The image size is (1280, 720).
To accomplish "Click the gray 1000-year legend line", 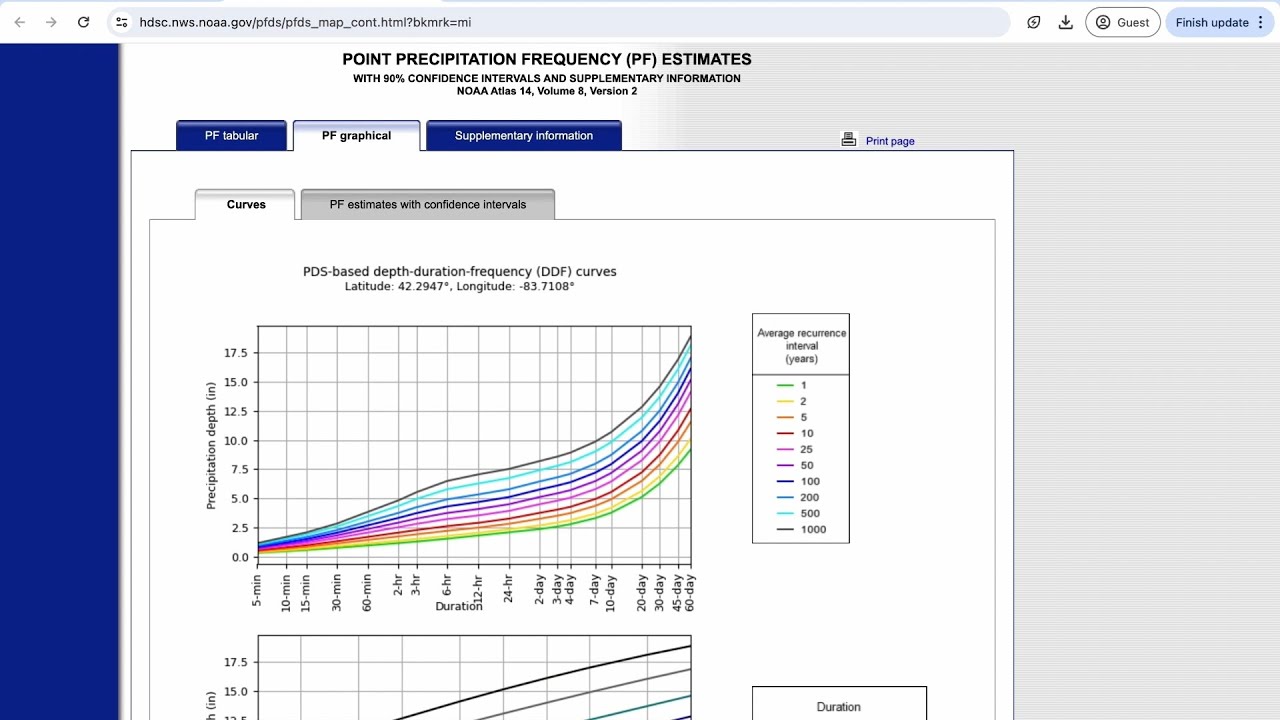I will point(785,529).
